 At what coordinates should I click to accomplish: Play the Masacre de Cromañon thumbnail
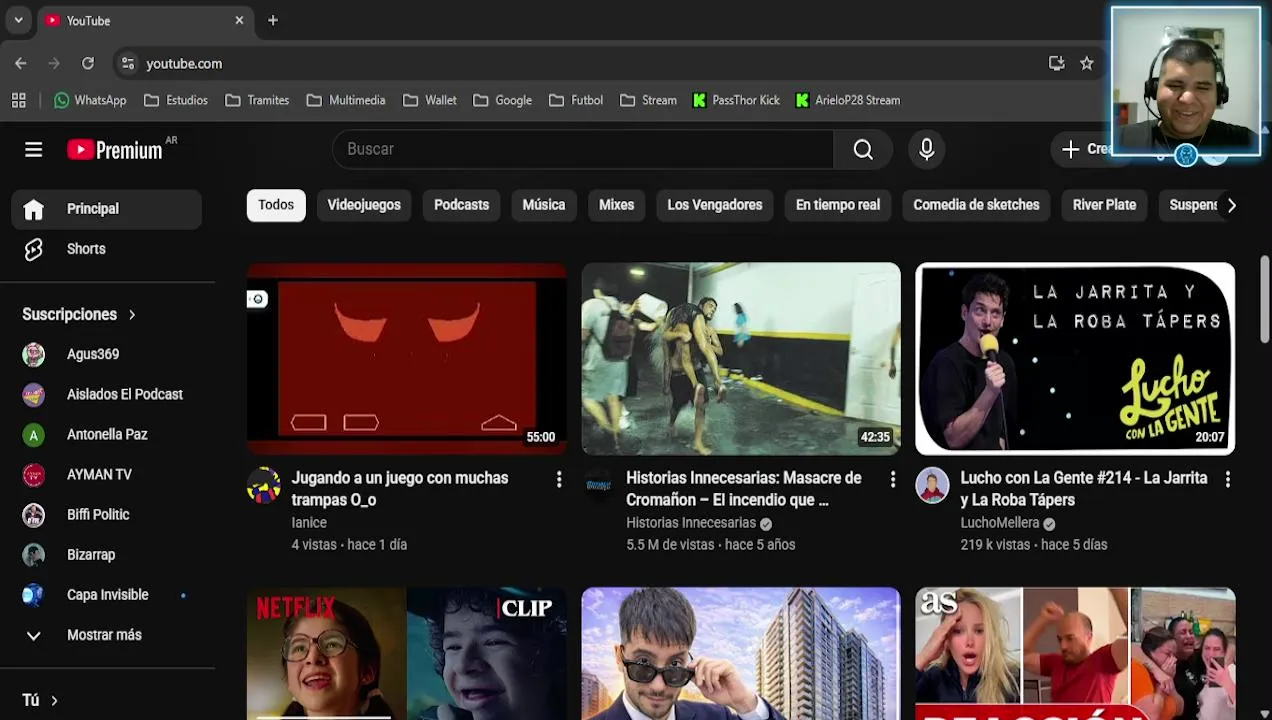[x=741, y=359]
